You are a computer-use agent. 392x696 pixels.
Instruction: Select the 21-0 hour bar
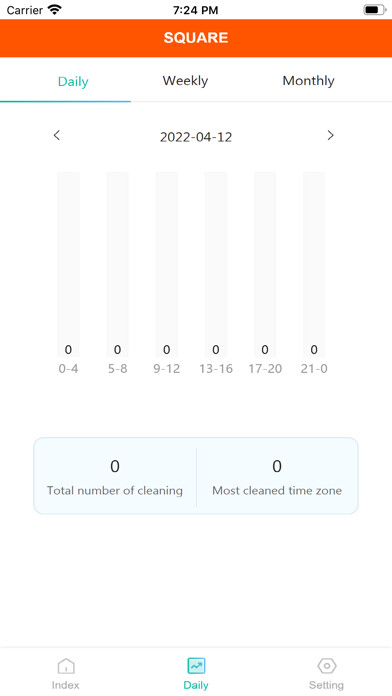(314, 265)
